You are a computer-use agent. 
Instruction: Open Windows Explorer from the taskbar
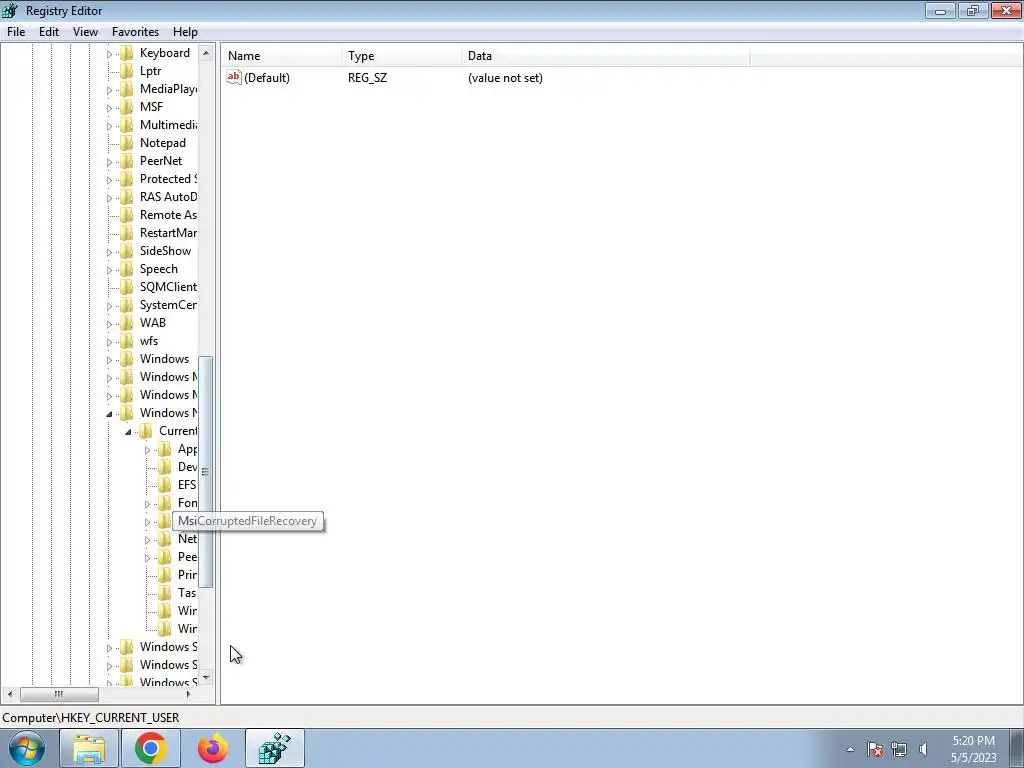click(x=89, y=748)
